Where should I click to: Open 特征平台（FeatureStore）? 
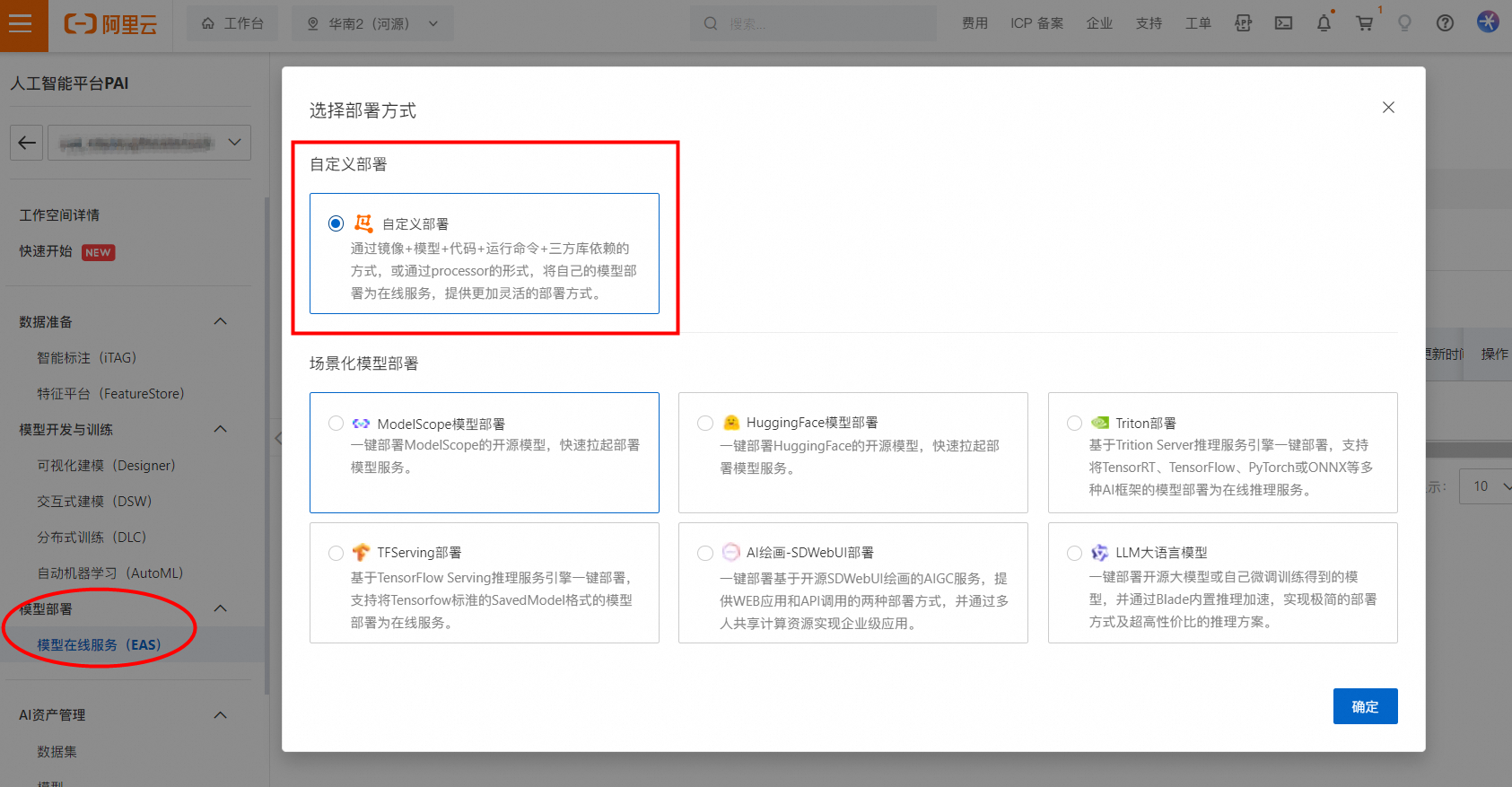(110, 394)
